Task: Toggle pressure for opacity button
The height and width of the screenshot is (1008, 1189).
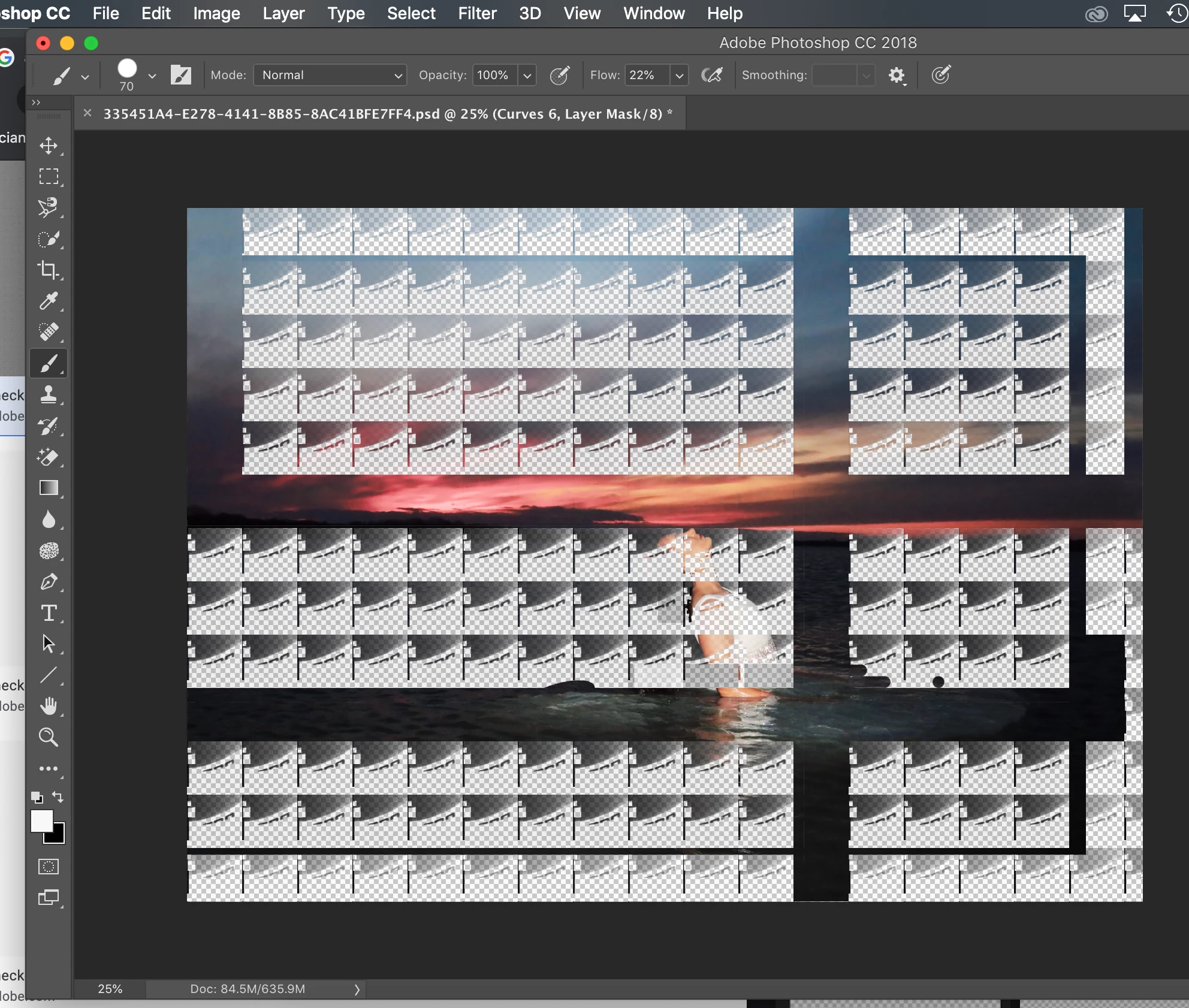Action: pyautogui.click(x=559, y=76)
